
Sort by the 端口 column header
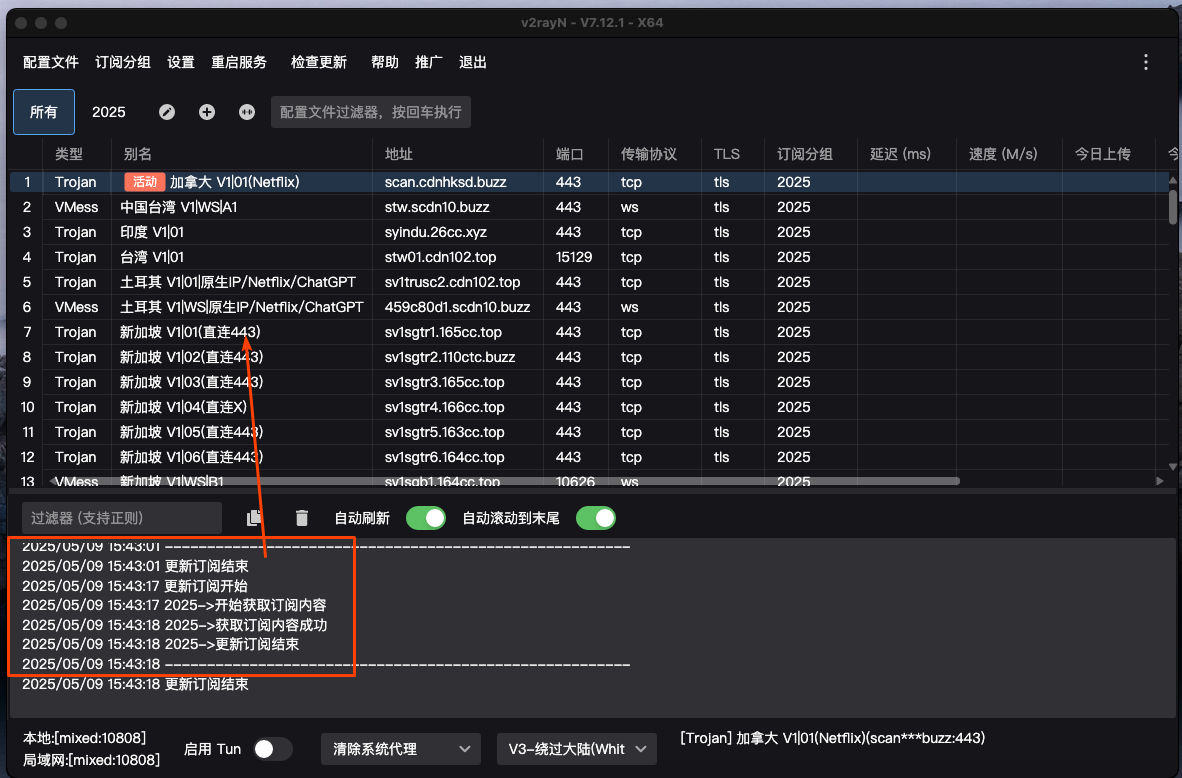(x=576, y=154)
